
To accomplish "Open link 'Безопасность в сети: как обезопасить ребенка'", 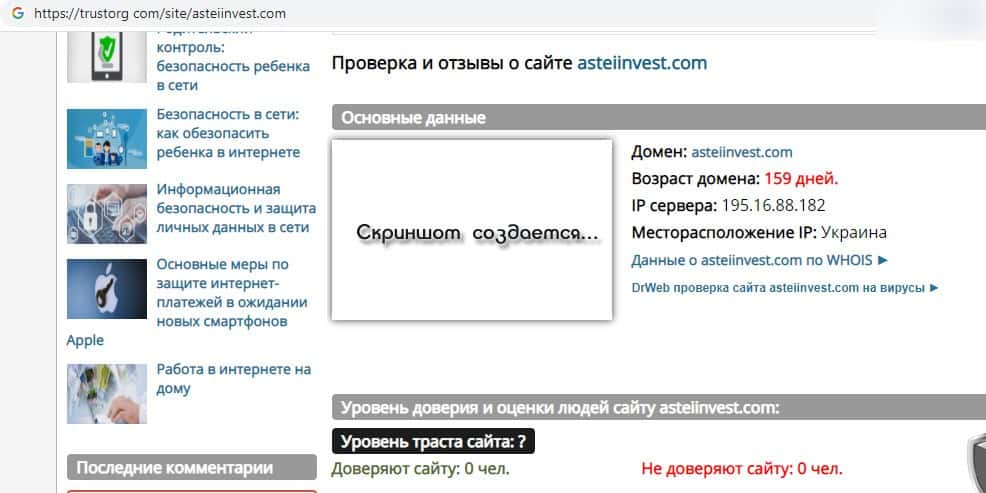I will (x=228, y=133).
